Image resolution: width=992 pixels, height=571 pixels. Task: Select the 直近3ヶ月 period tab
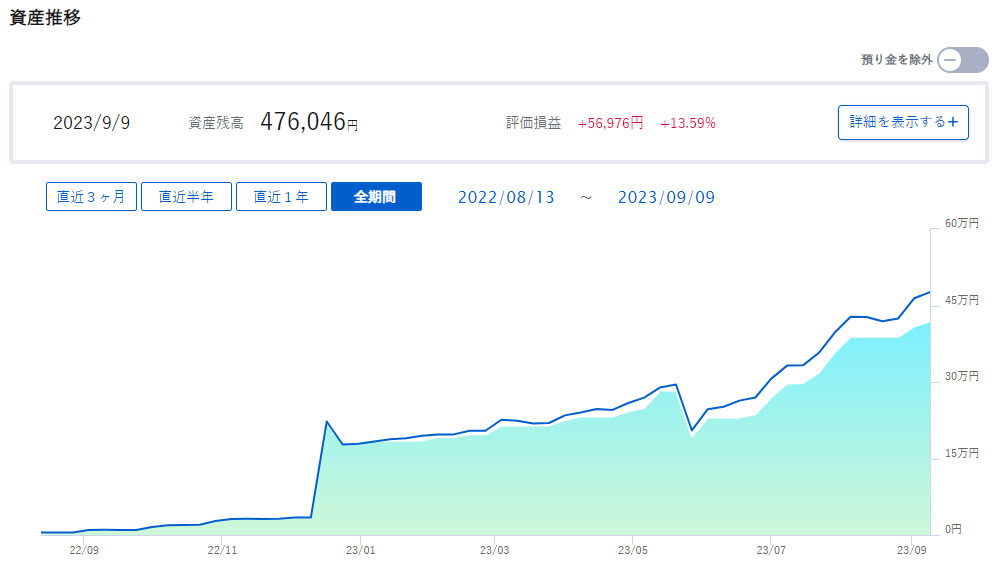coord(91,197)
